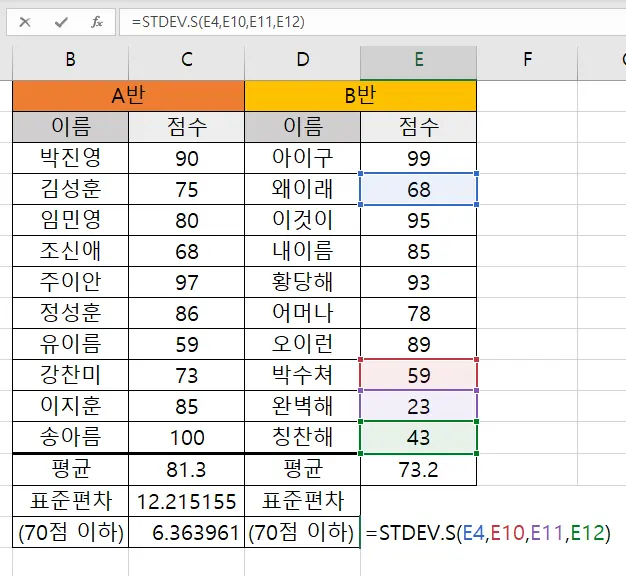Viewport: 626px width, 576px height.
Task: Select column F header
Action: (527, 60)
